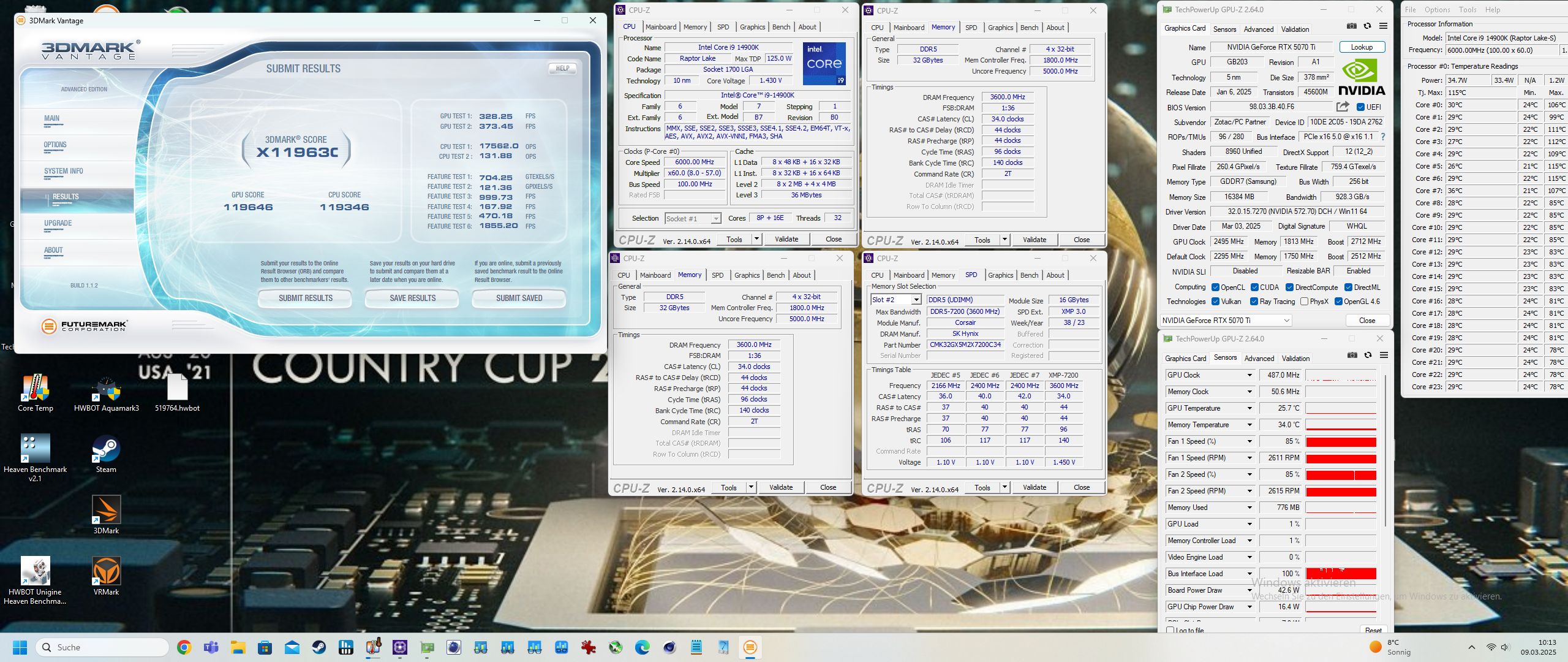Click the Intel Core i9 logo in CPU-Z
1568x662 pixels.
point(824,63)
